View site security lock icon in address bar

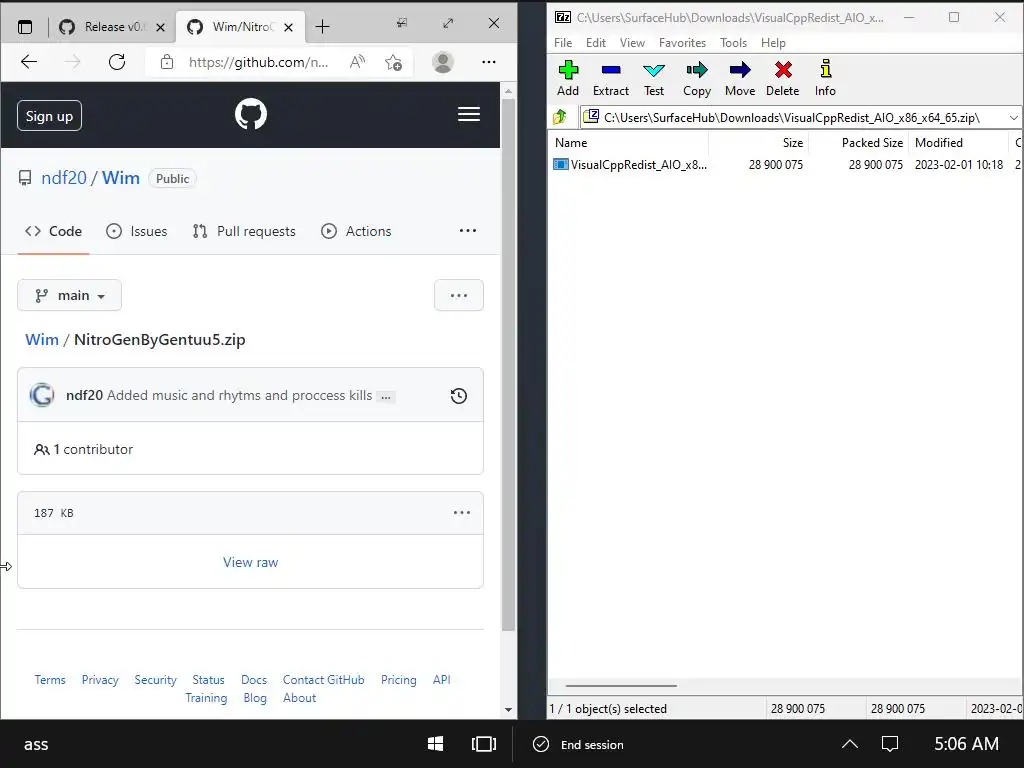point(167,62)
